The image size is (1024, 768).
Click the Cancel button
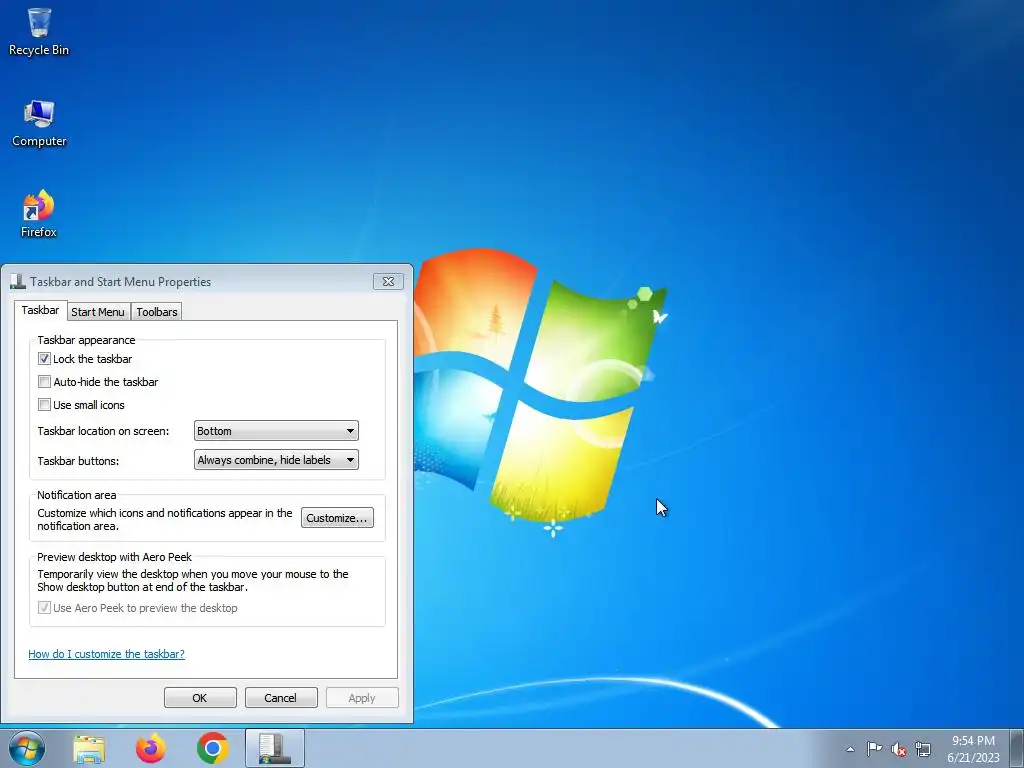tap(281, 697)
